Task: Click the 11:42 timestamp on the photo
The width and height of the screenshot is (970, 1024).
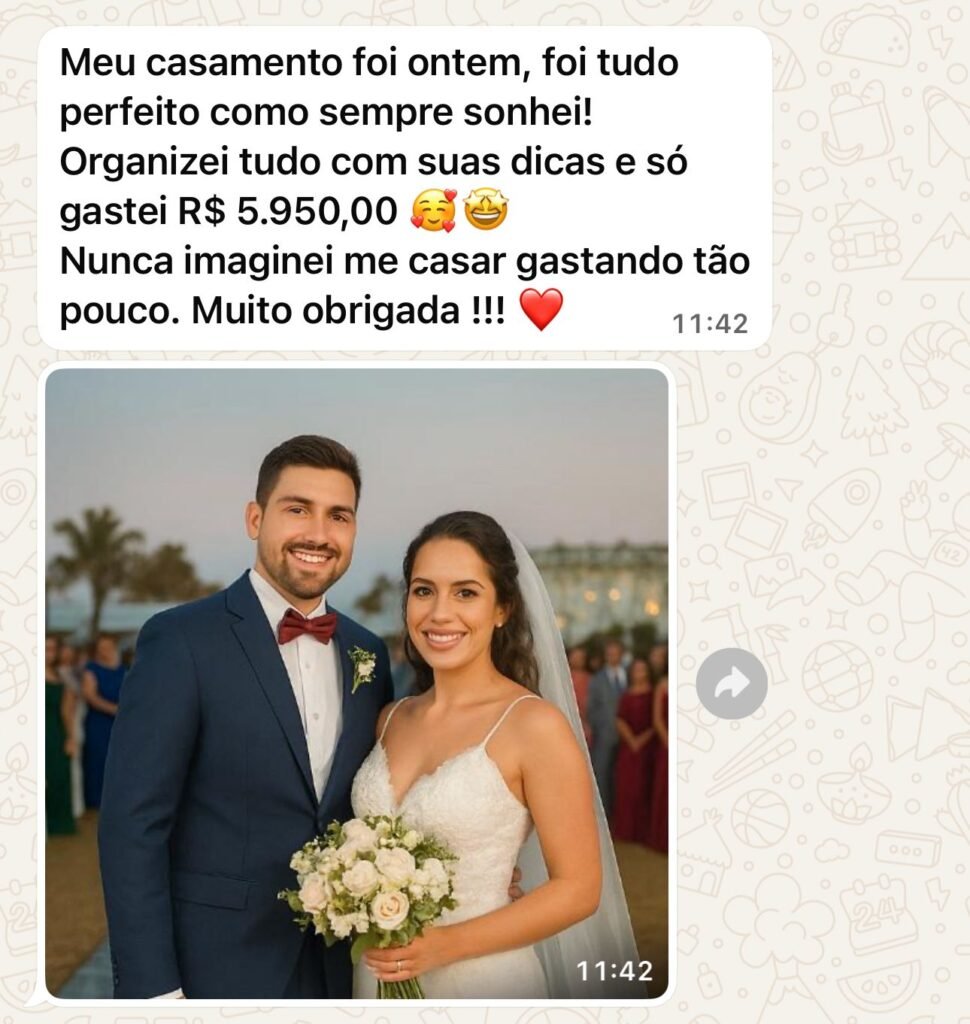Action: pos(614,970)
